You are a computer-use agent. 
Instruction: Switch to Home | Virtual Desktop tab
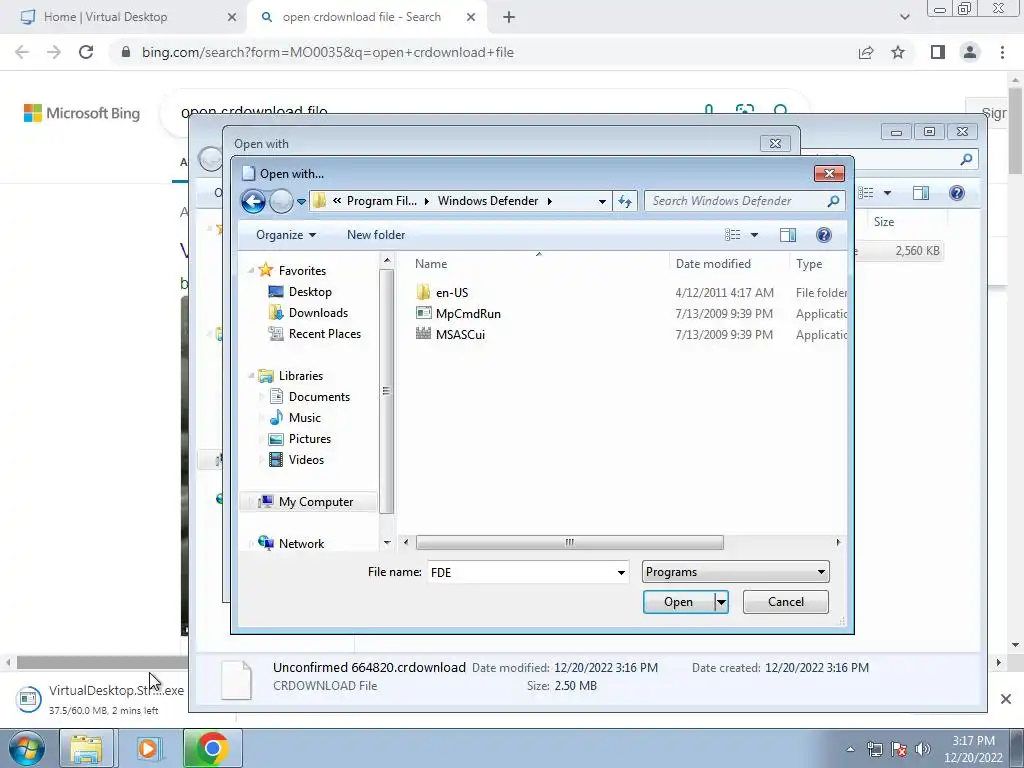[x=105, y=17]
